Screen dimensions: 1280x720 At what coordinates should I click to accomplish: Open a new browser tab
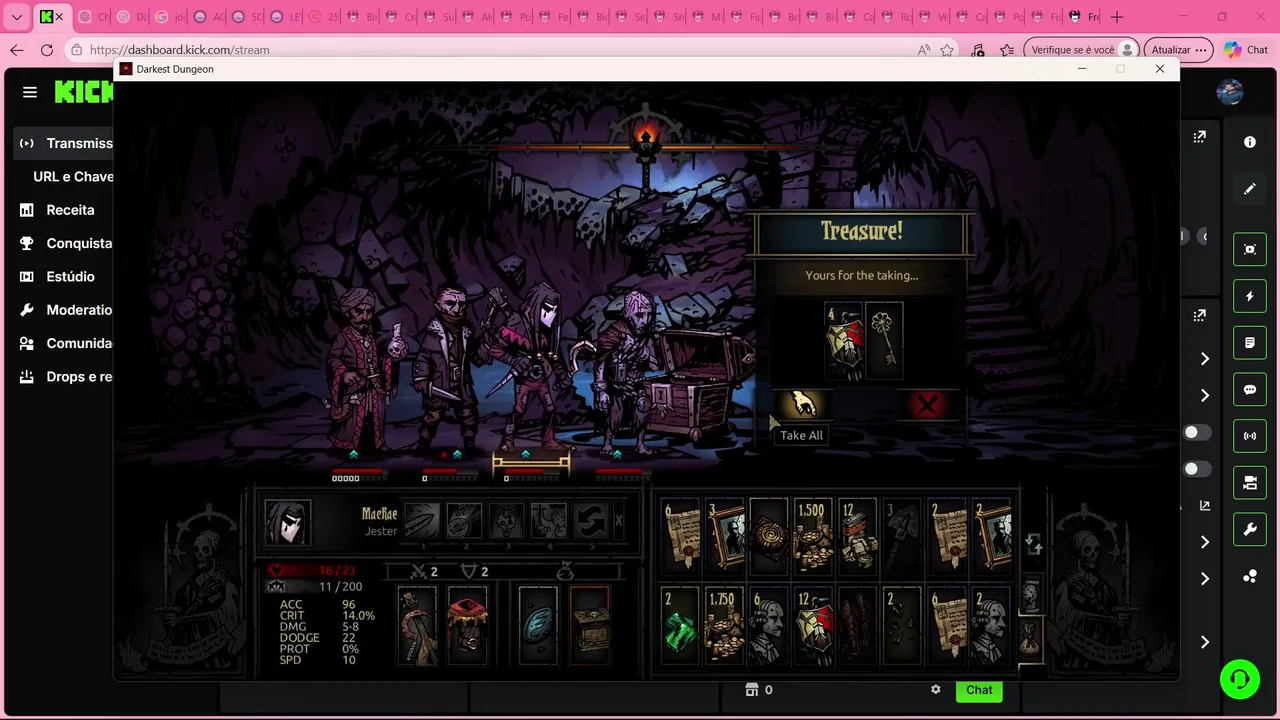click(1117, 17)
